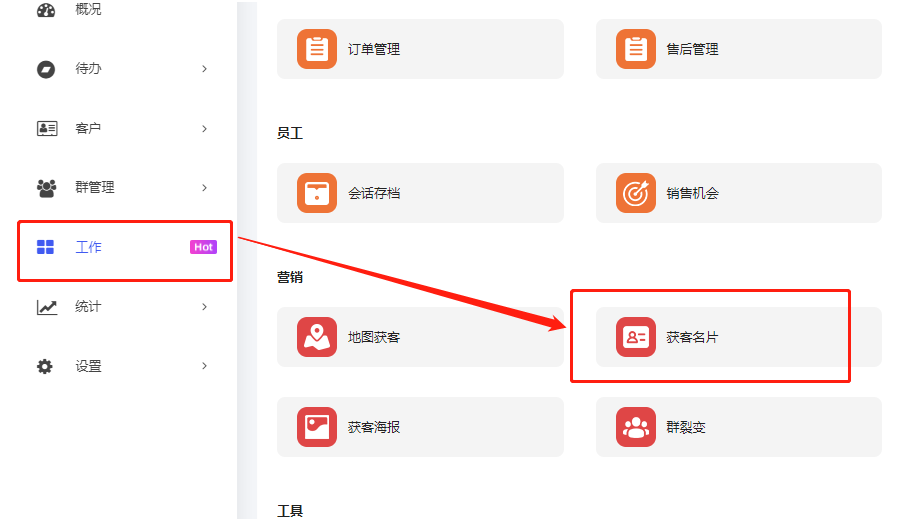
Task: Click the 客户 contact card icon
Action: coord(47,128)
